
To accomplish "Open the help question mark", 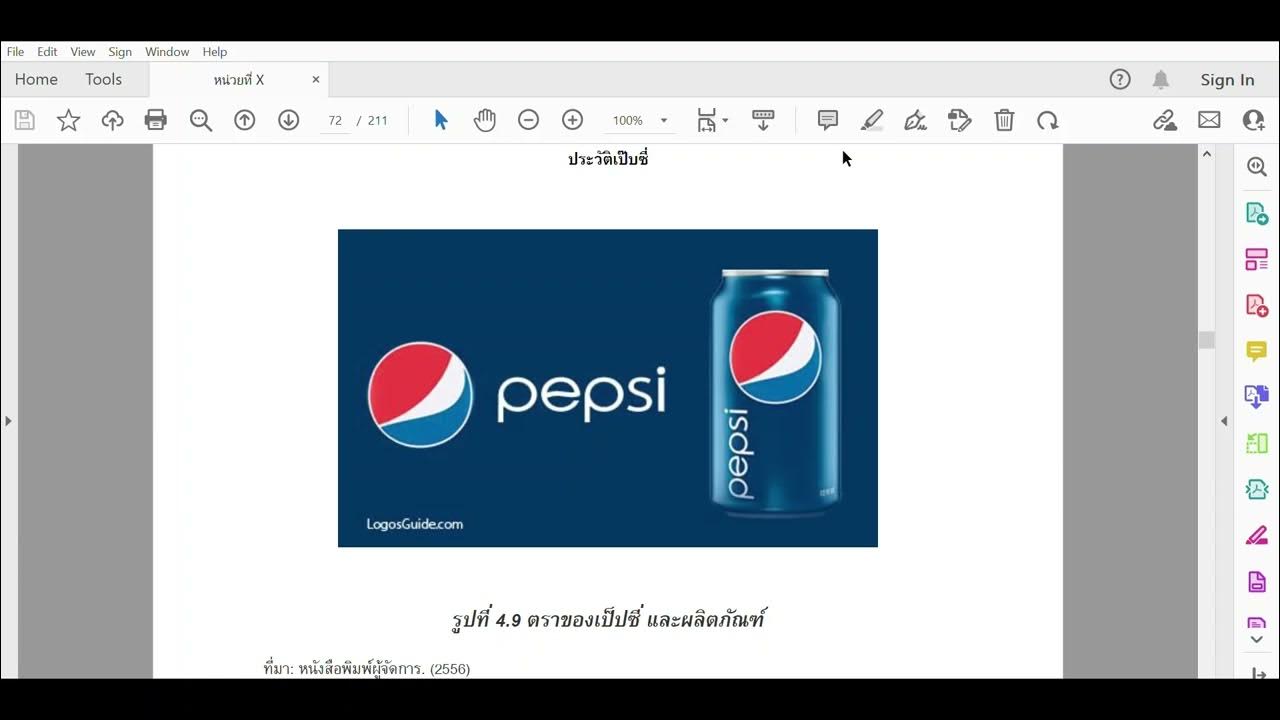I will coord(1120,80).
